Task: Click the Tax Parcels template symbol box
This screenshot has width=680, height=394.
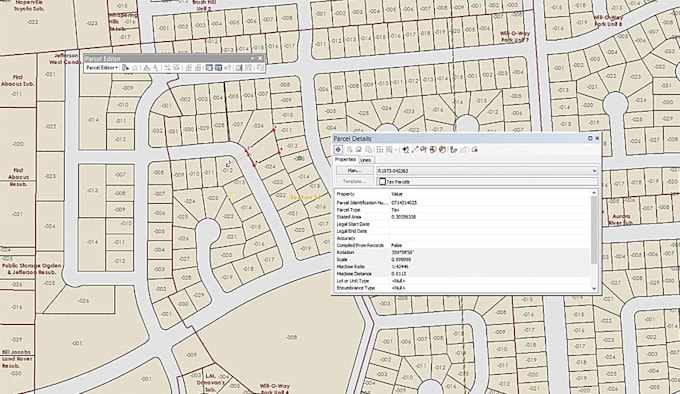Action: click(382, 182)
